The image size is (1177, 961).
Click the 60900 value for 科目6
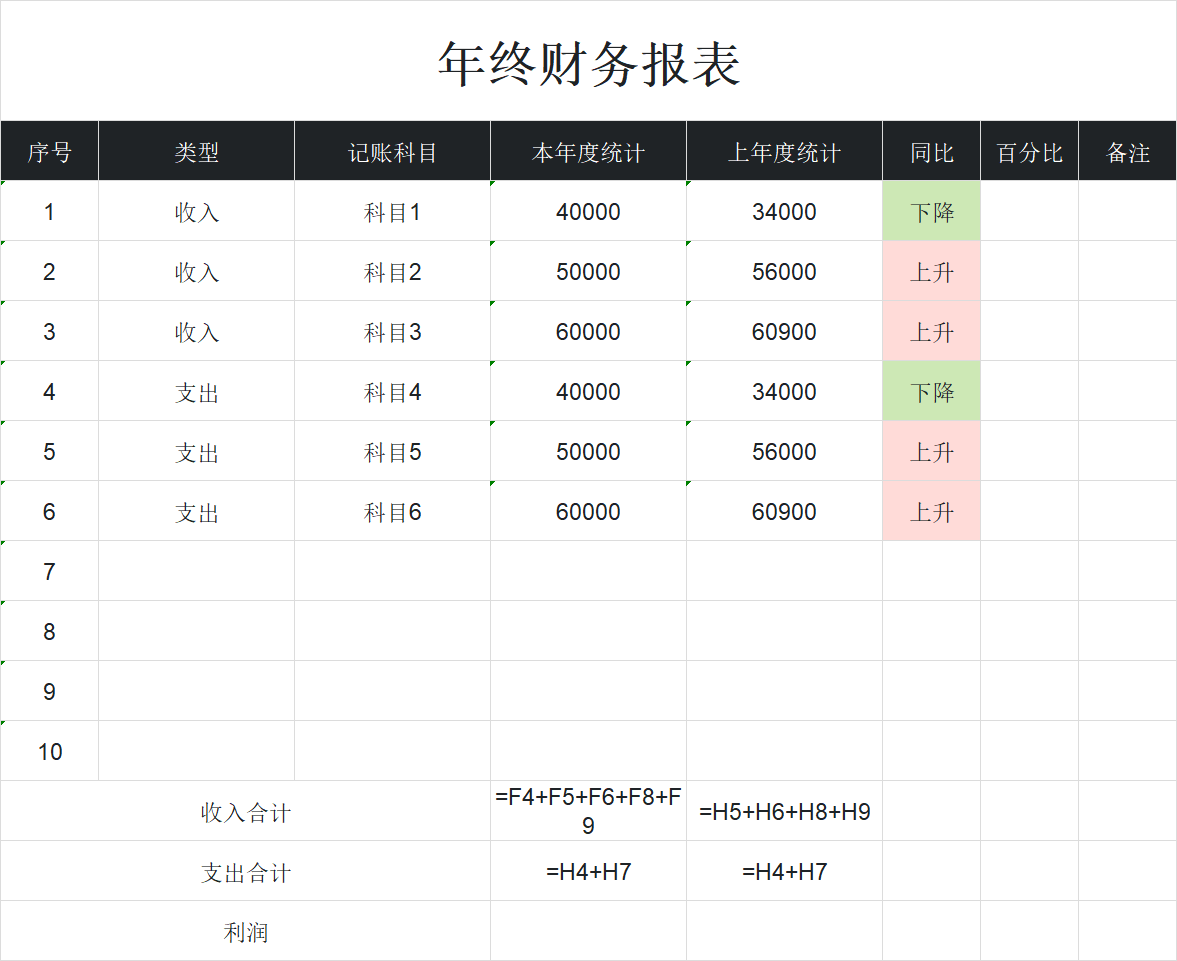coord(784,511)
